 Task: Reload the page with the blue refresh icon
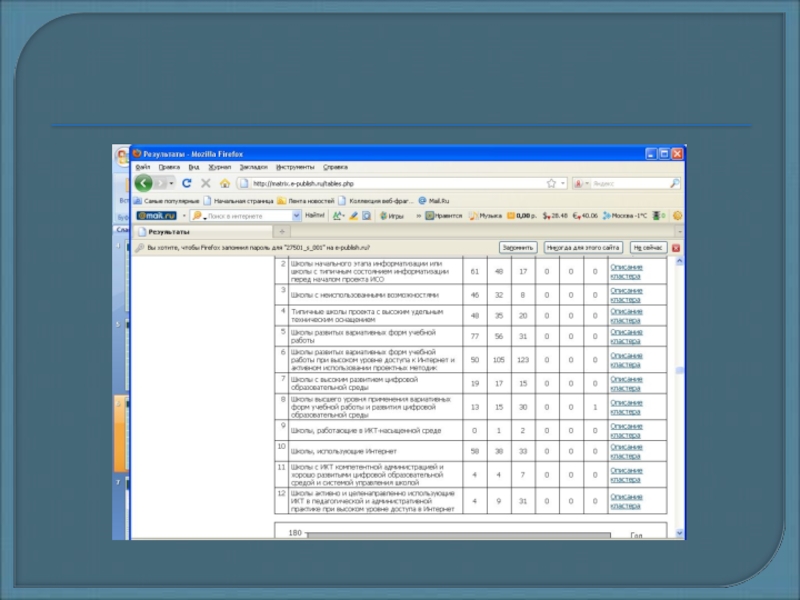187,183
